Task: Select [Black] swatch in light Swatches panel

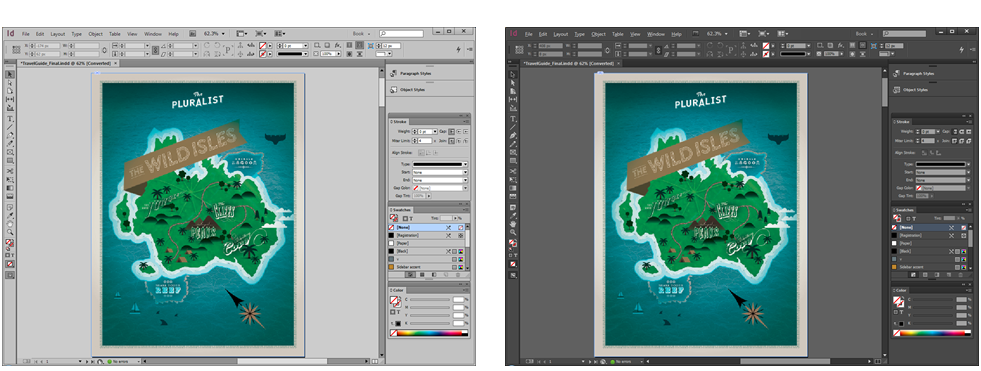Action: (426, 251)
